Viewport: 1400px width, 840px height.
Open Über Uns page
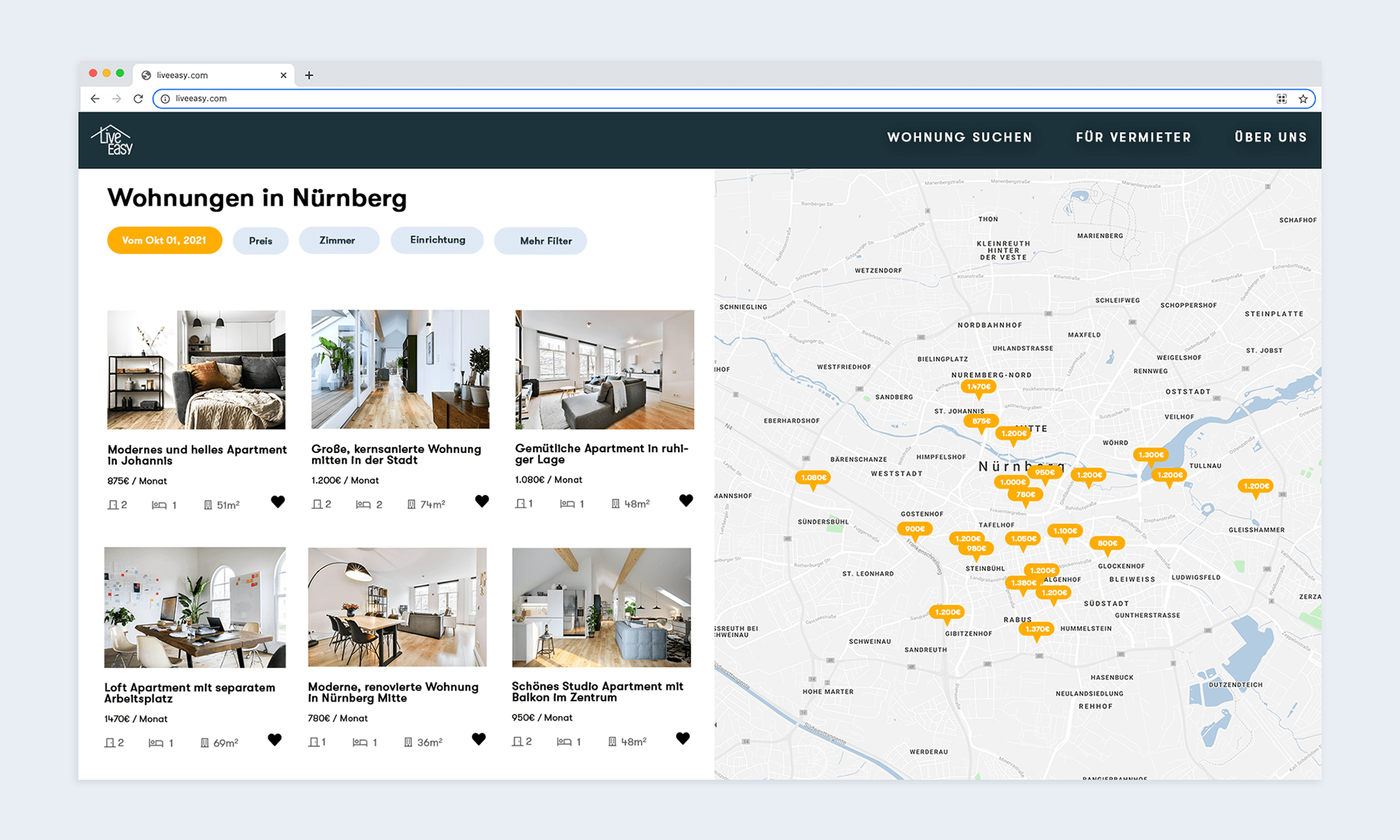click(1270, 137)
